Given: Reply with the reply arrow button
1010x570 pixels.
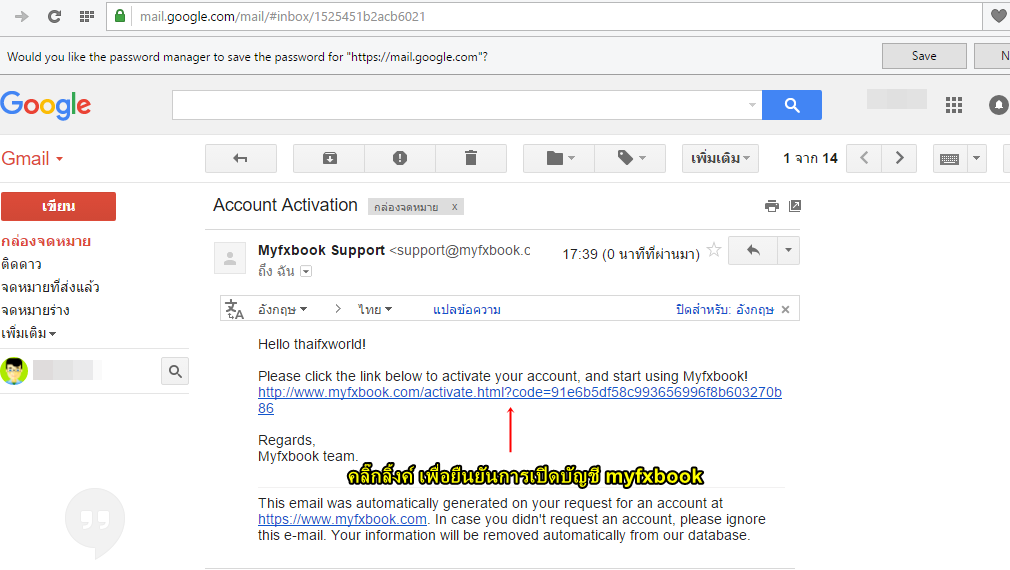Looking at the screenshot, I should [x=753, y=251].
